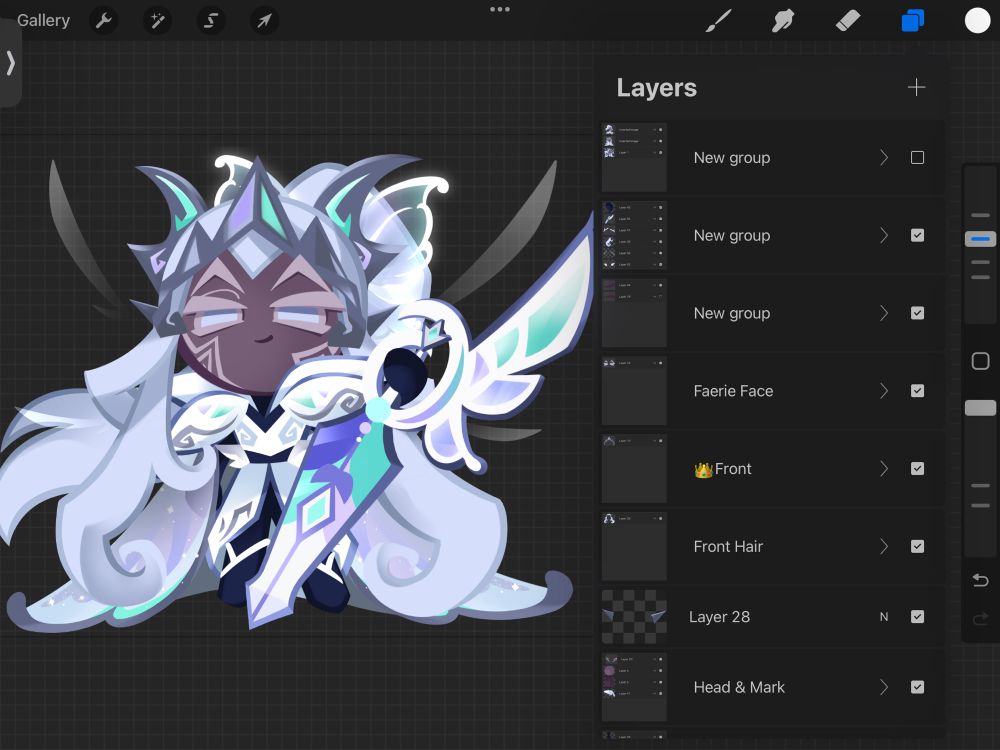
Task: Select the Transform arrow tool
Action: point(264,21)
